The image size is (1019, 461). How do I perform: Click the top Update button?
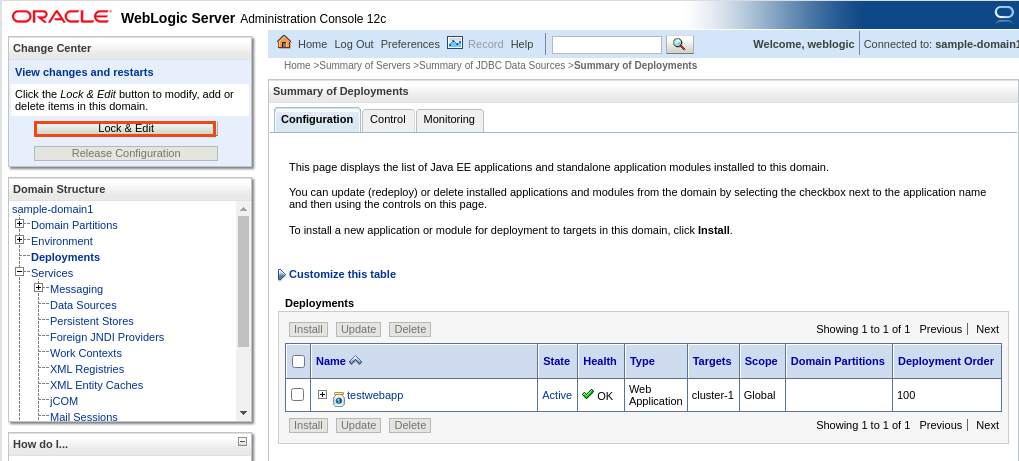(359, 329)
